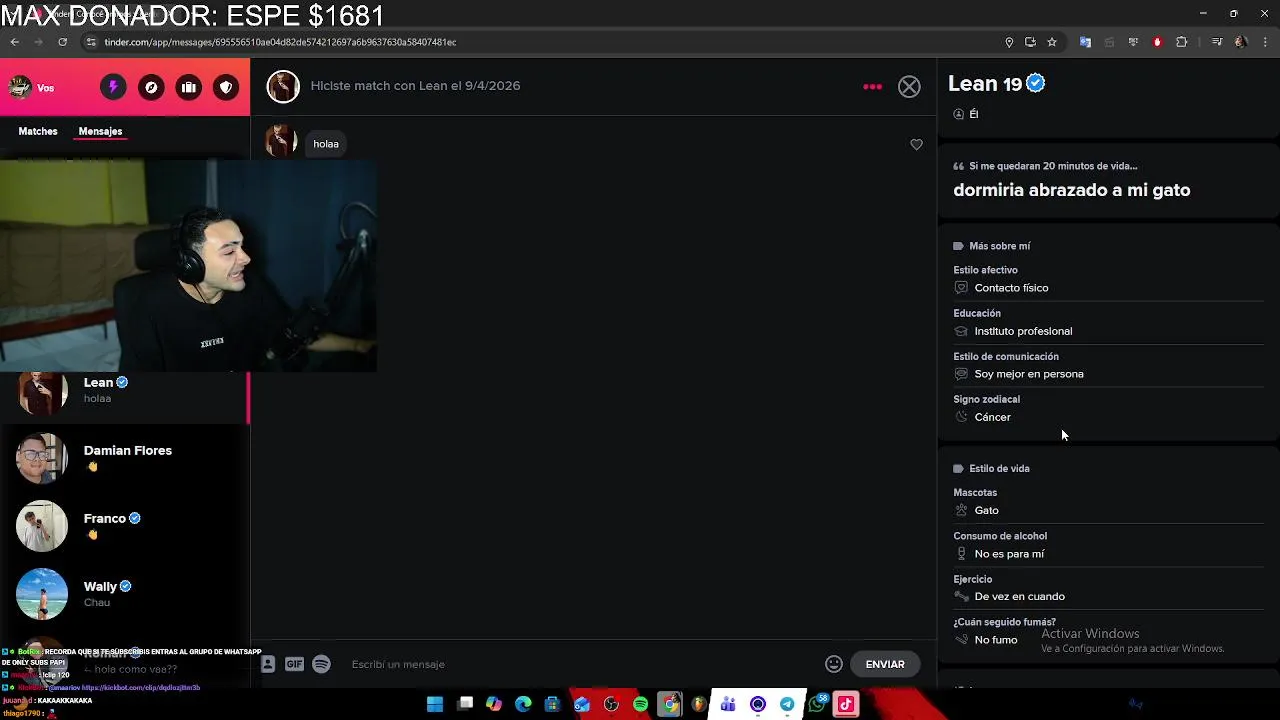Open Lean's avatar in the chat header
Viewport: 1280px width, 720px height.
(283, 86)
